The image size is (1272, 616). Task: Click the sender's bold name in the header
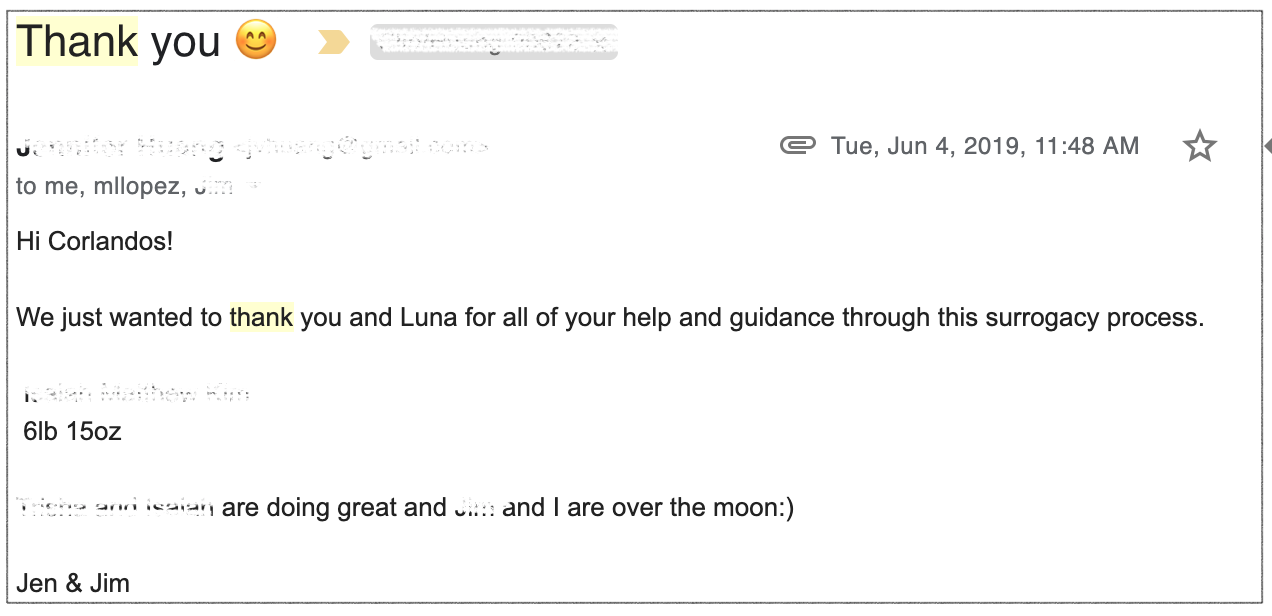point(121,148)
